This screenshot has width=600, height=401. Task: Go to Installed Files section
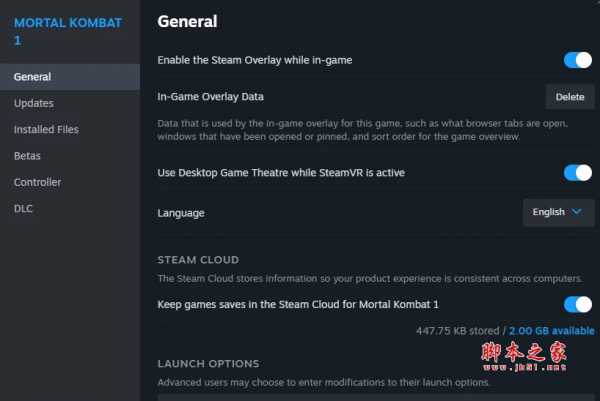[46, 129]
